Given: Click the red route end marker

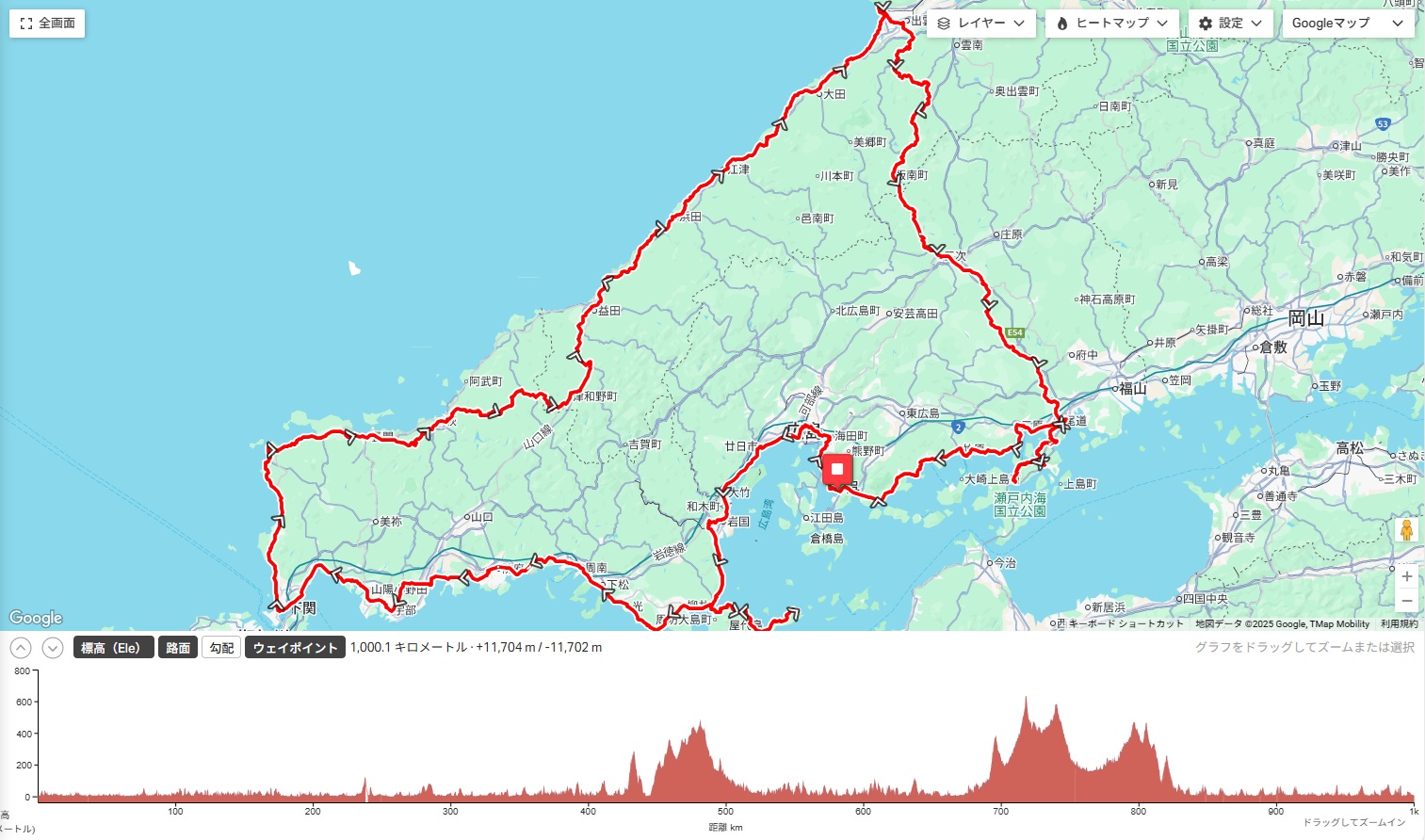Looking at the screenshot, I should click(x=836, y=469).
